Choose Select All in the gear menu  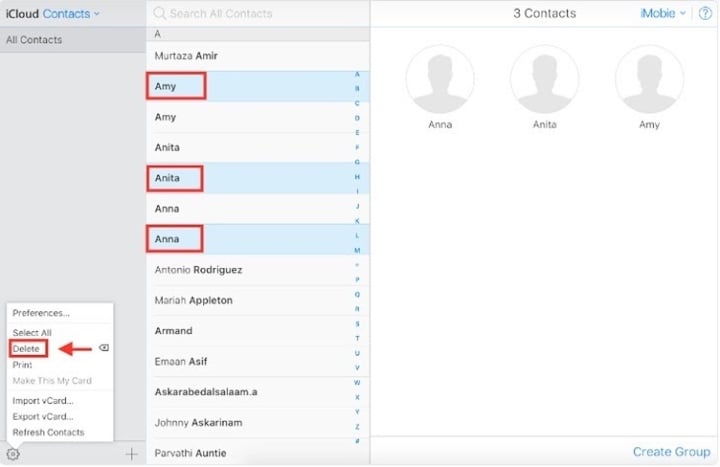tap(32, 332)
